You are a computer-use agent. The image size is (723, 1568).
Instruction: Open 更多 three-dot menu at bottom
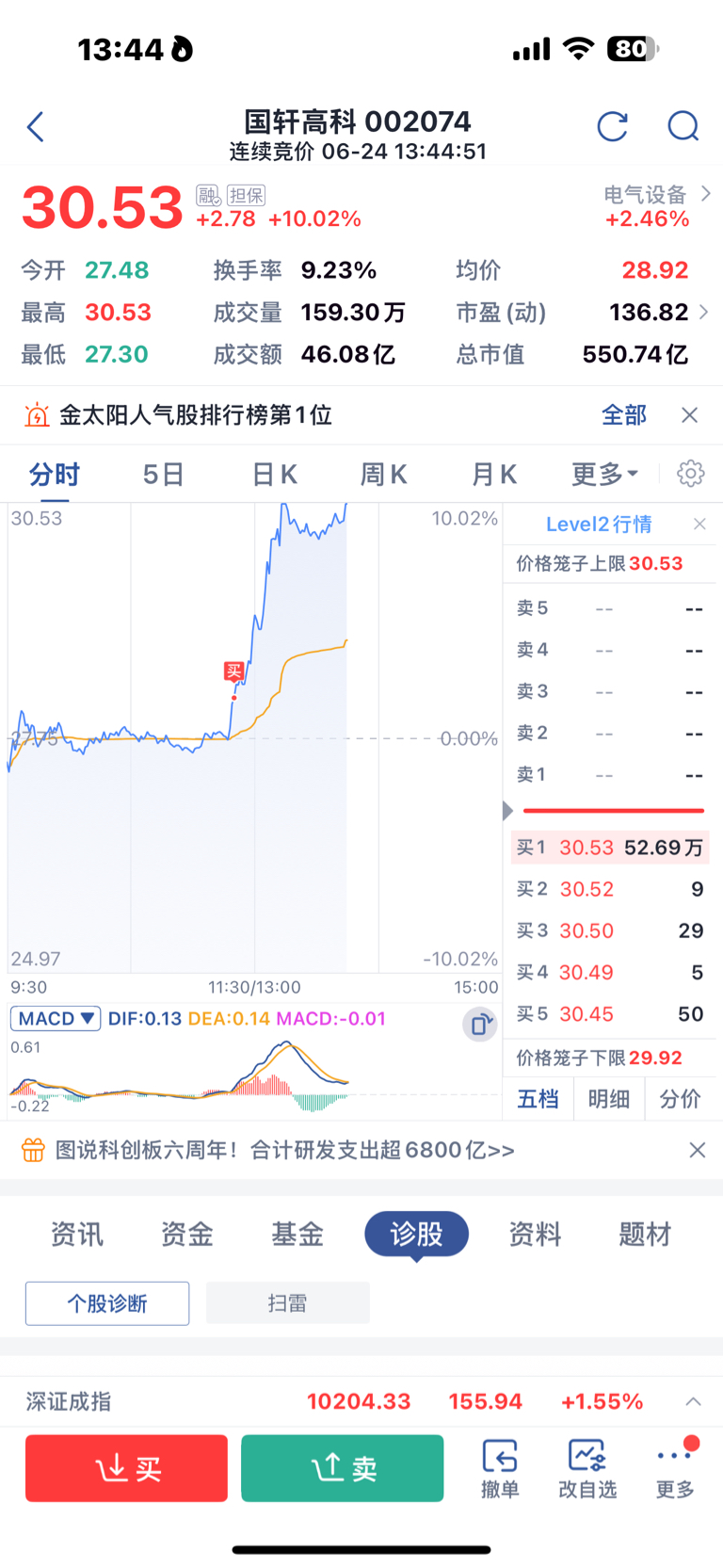pos(675,1468)
